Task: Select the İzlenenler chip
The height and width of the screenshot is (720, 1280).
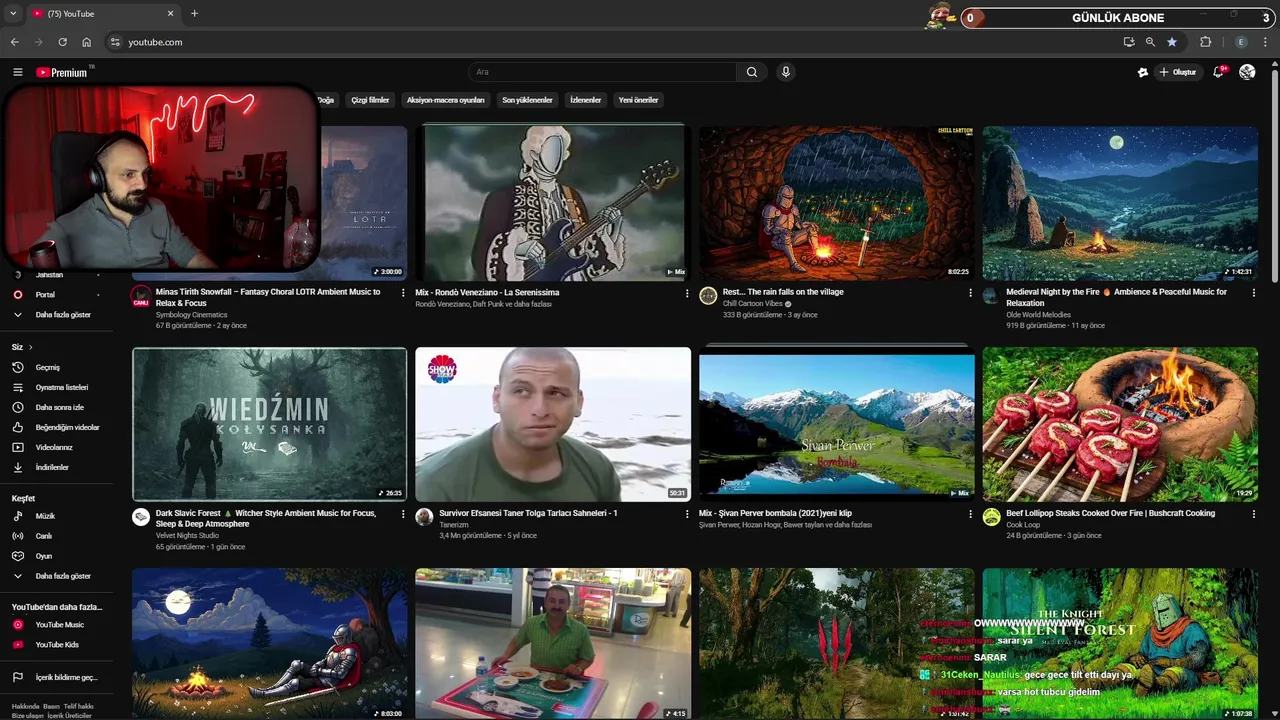Action: coord(585,100)
